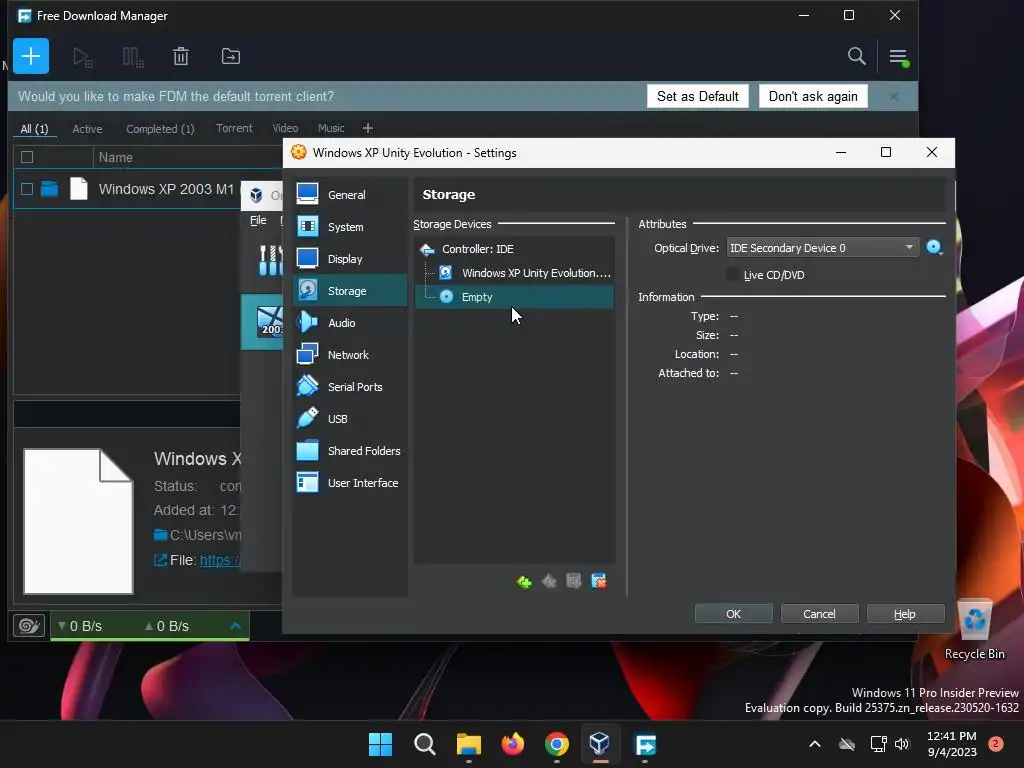
Task: Add a new FDM tag tab
Action: 368,129
